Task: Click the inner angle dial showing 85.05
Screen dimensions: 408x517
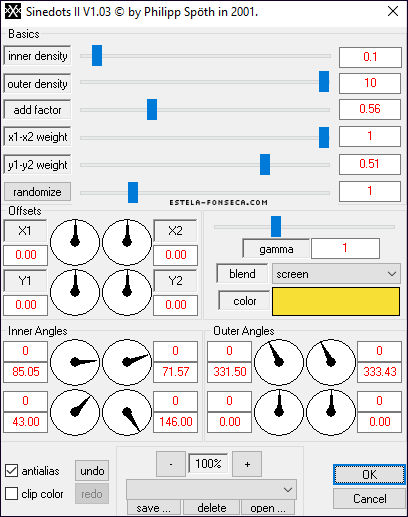Action: [75, 363]
